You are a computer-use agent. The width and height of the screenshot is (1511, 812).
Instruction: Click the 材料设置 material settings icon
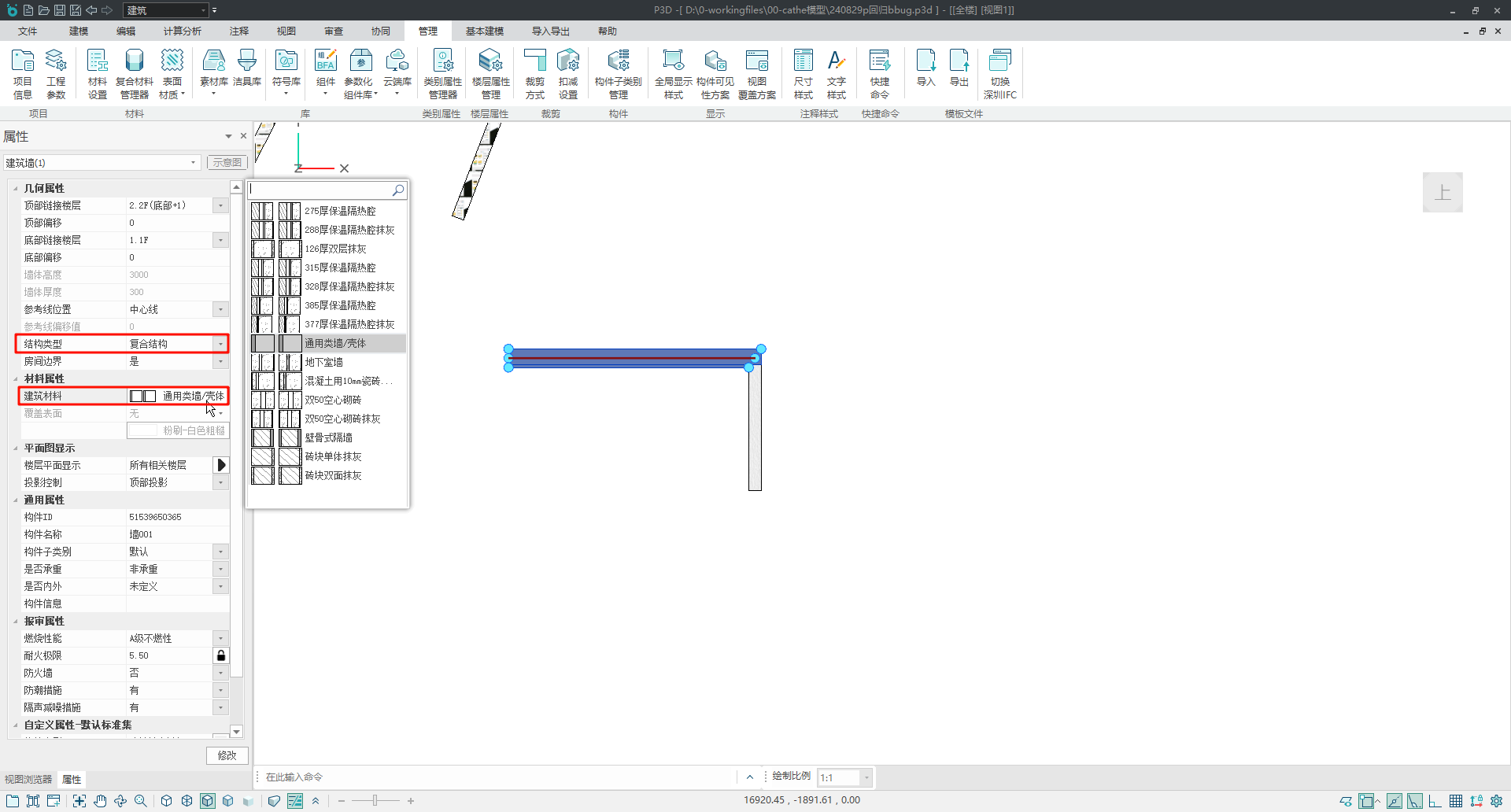(97, 74)
